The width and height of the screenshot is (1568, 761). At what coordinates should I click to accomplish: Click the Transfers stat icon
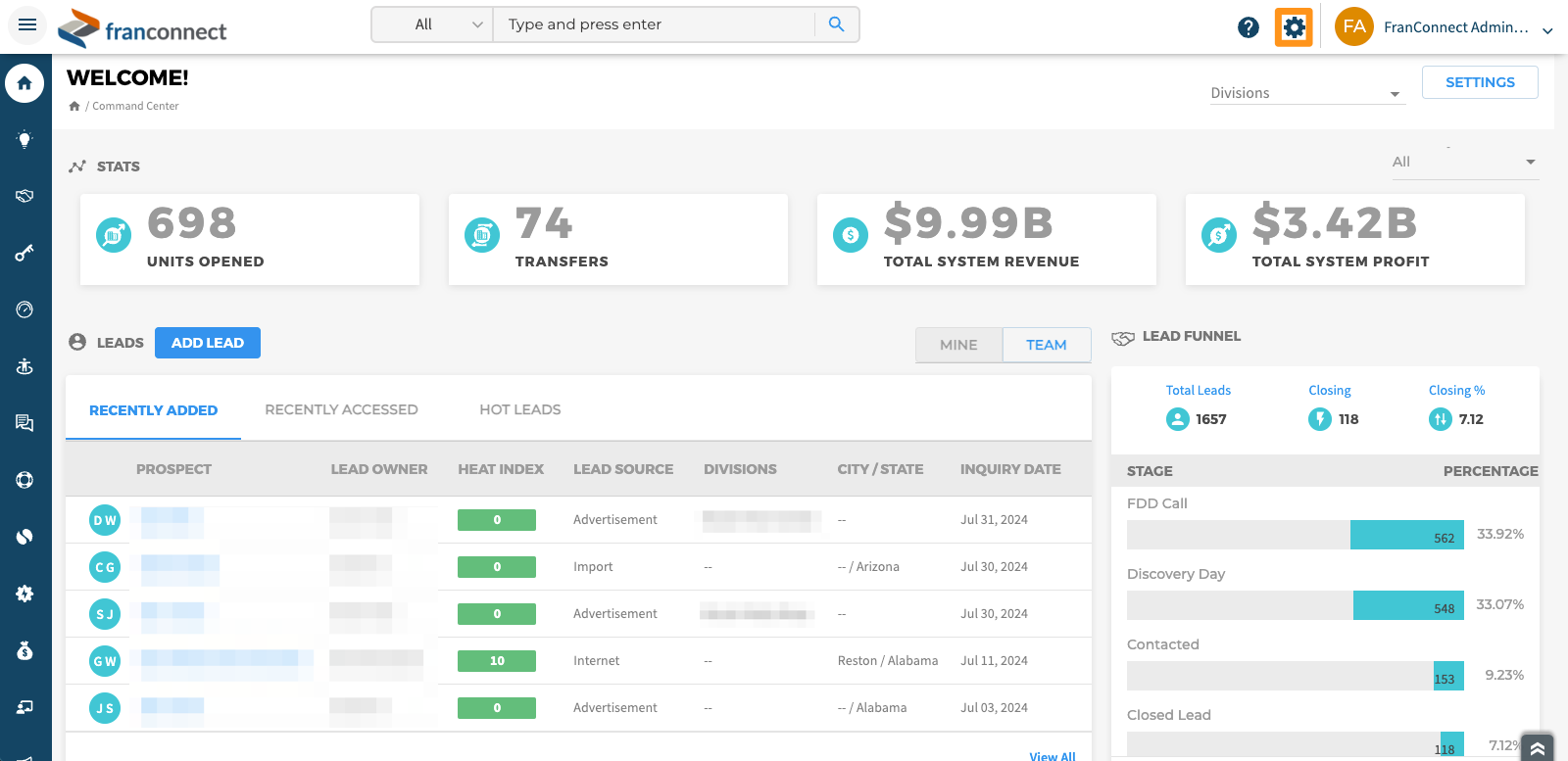click(x=482, y=235)
